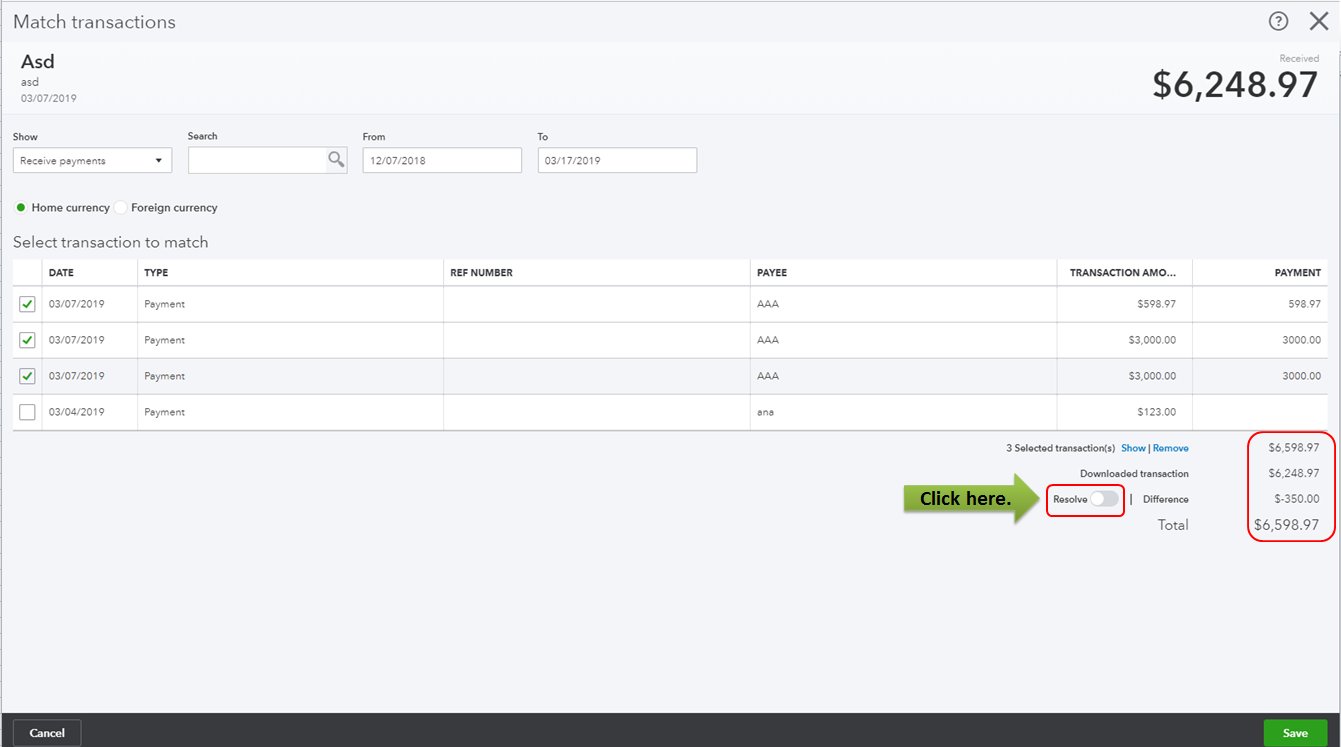
Task: Click the Remove link next to Show
Action: (1170, 448)
